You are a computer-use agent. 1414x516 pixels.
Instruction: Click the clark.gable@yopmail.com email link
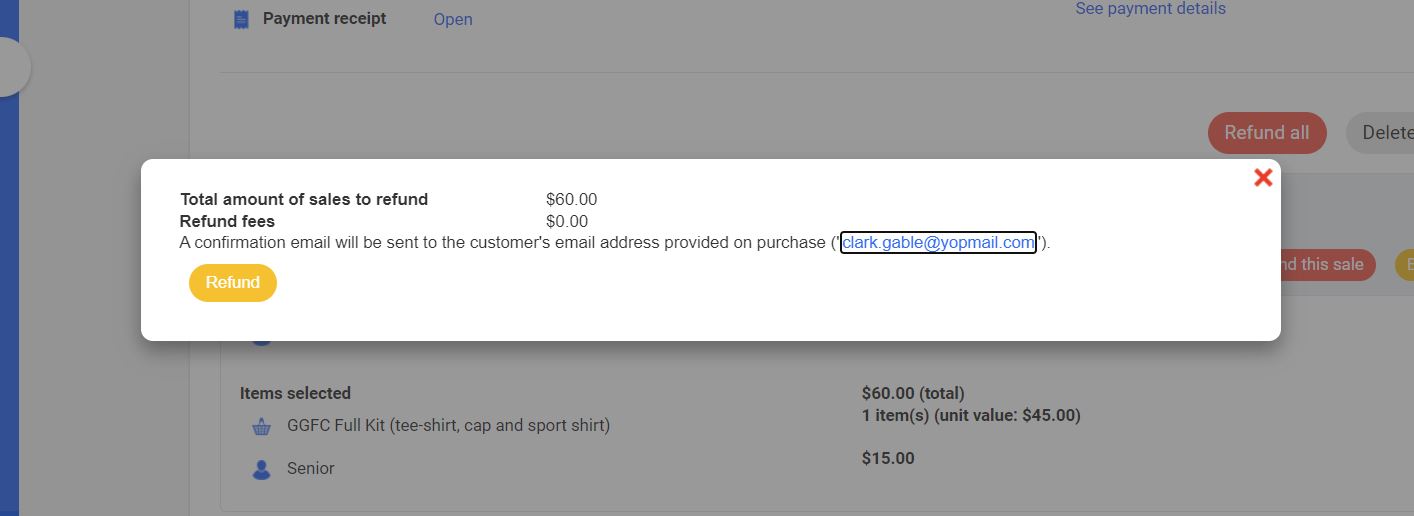click(938, 243)
